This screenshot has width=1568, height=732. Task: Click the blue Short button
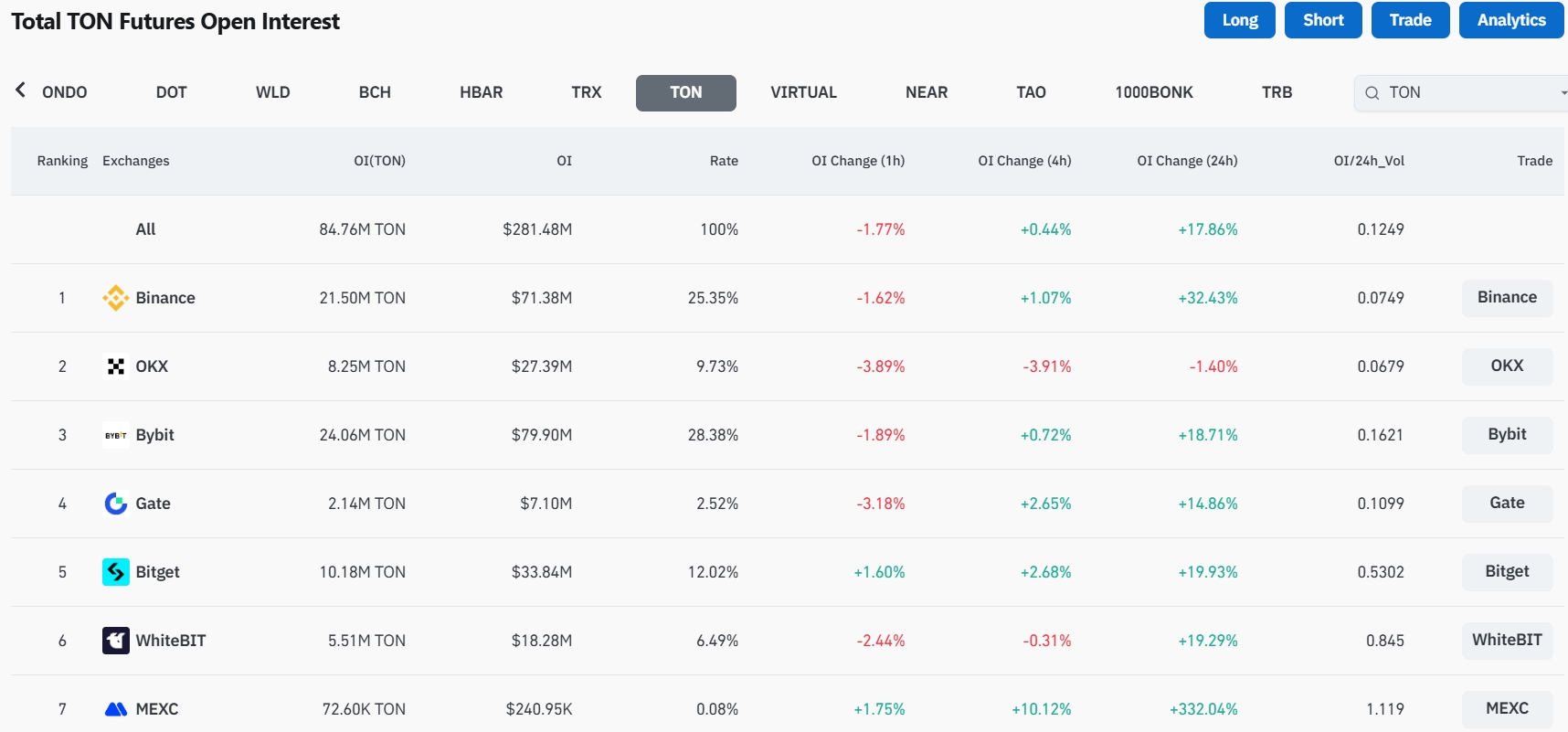1323,20
